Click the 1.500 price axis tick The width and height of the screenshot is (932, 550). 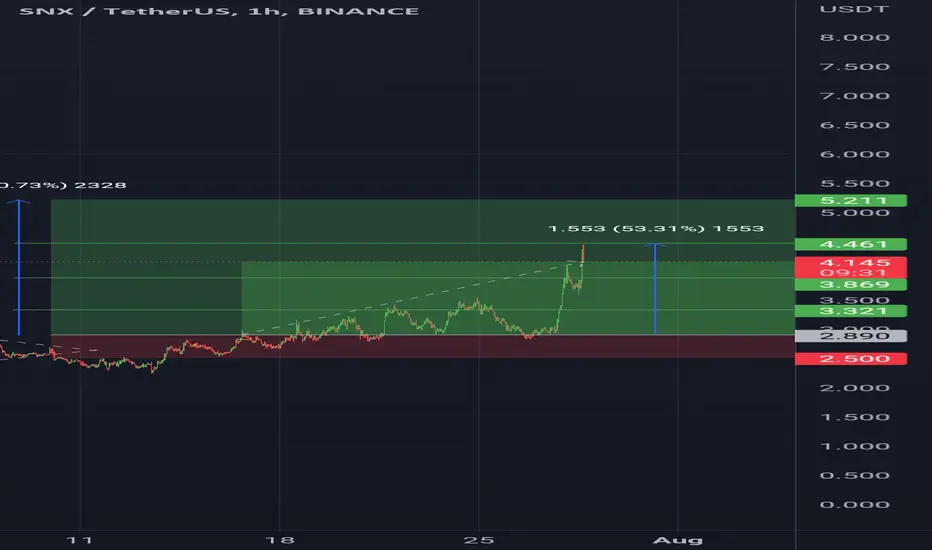click(x=854, y=417)
